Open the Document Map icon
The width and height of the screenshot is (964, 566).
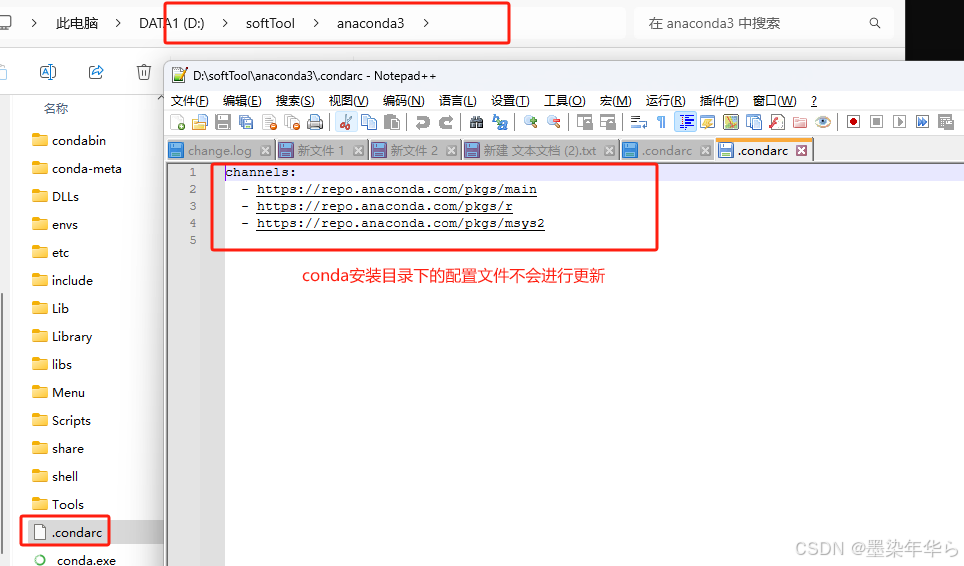click(731, 122)
